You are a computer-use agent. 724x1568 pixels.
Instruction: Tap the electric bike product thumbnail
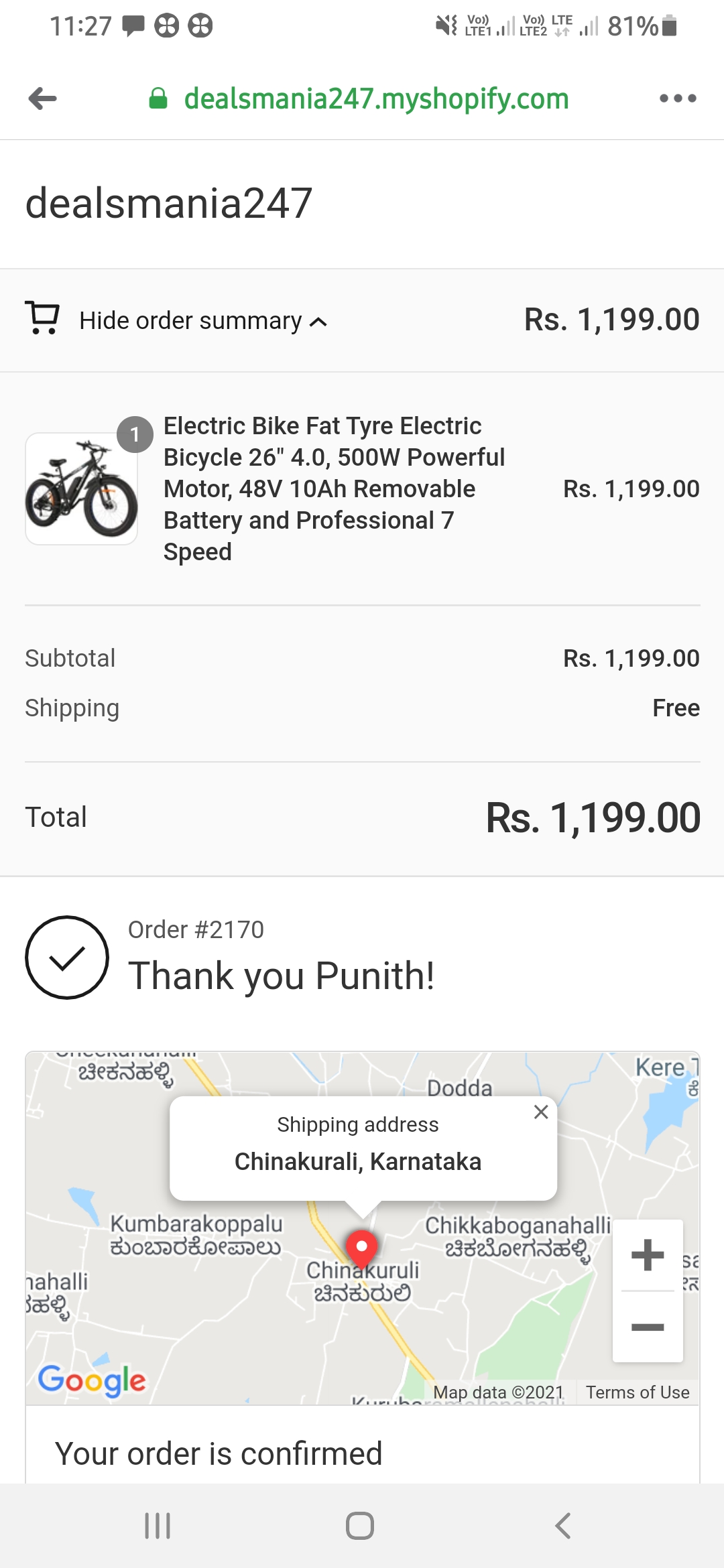tap(82, 488)
